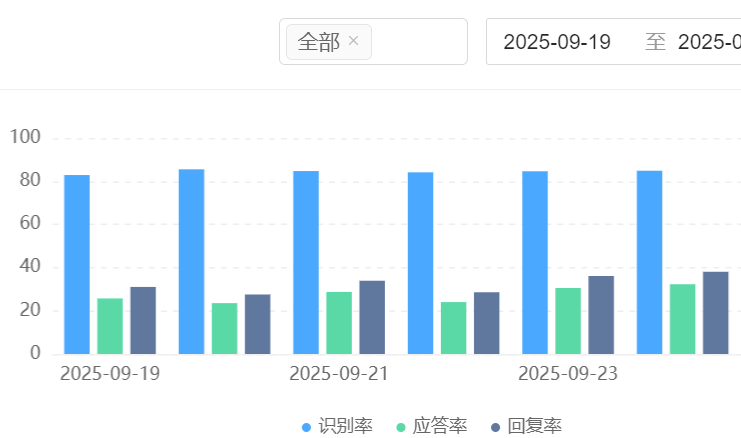Click the dark blue 回复率 bar for 2025-09-23
Image resolution: width=741 pixels, height=438 pixels.
pyautogui.click(x=601, y=315)
